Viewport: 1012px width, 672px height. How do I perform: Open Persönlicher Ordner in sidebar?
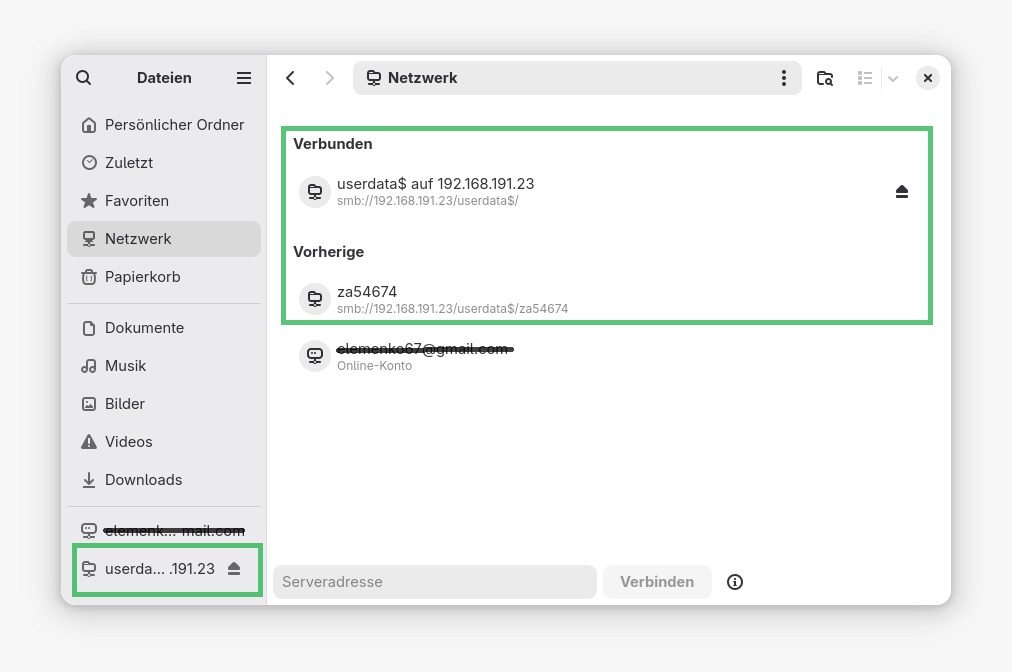(x=164, y=125)
